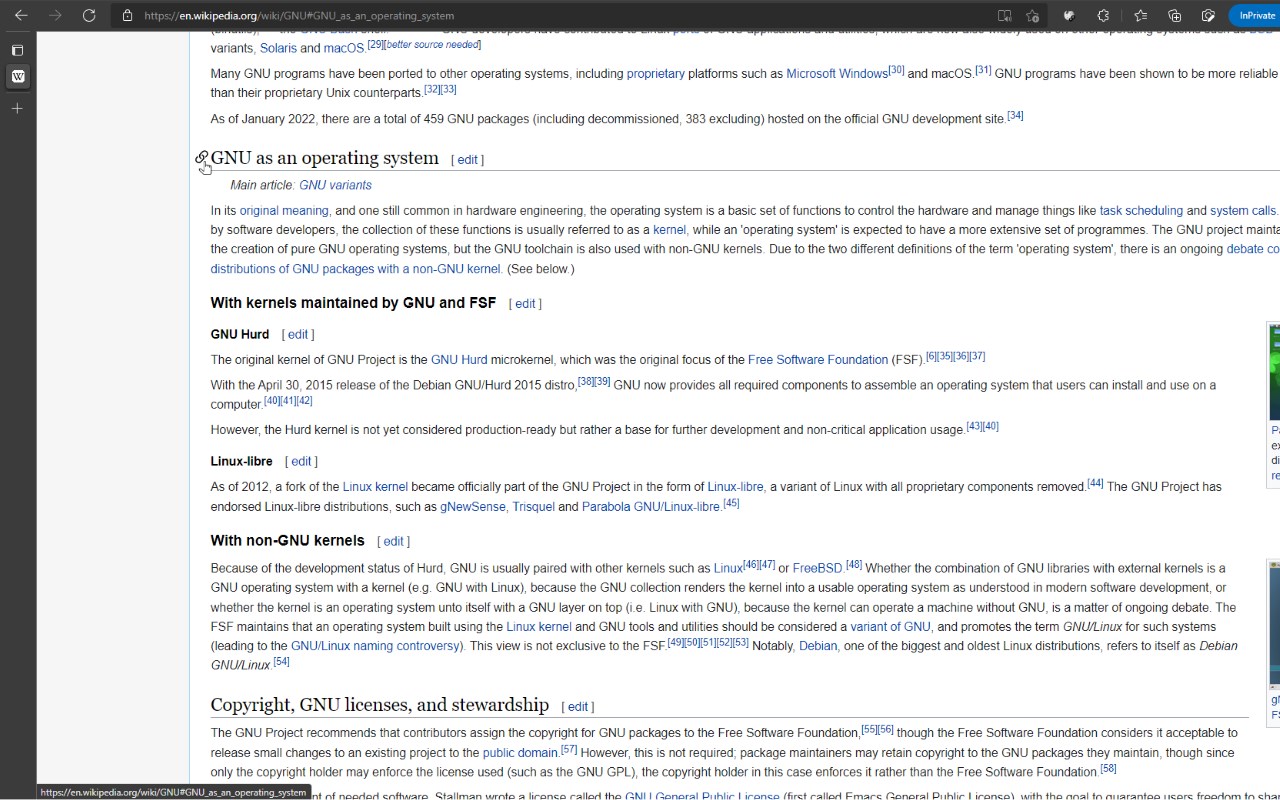Open 'distributions of GNU packages with a non-GNU kernel'
This screenshot has height=800, width=1280.
(355, 269)
